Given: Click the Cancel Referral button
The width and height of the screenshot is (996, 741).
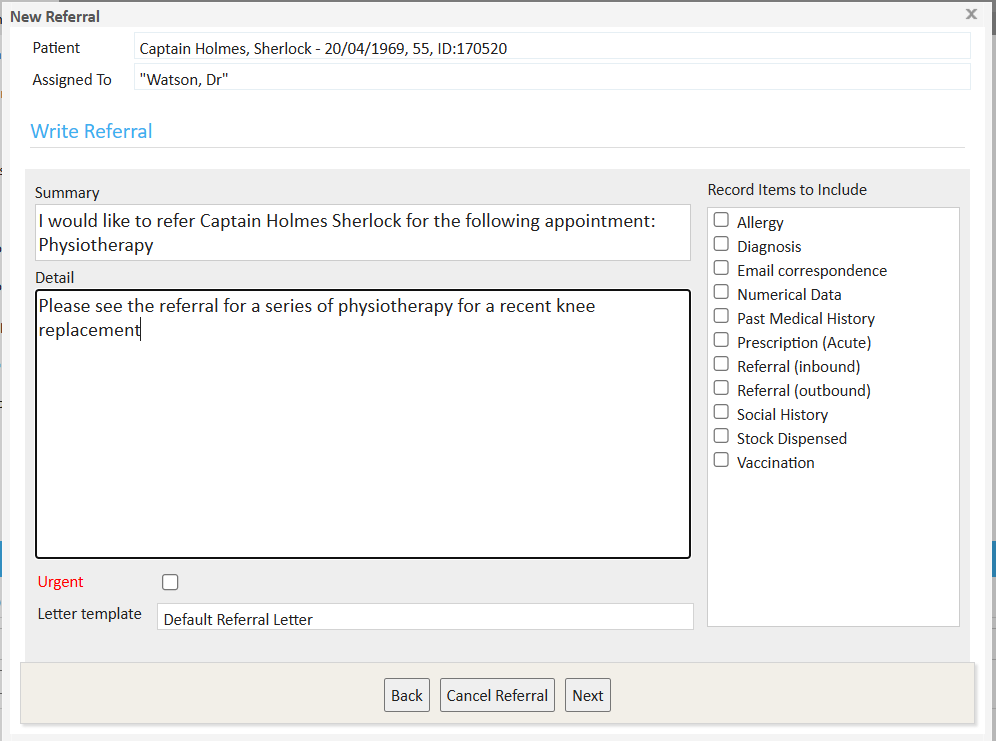Looking at the screenshot, I should pyautogui.click(x=497, y=695).
